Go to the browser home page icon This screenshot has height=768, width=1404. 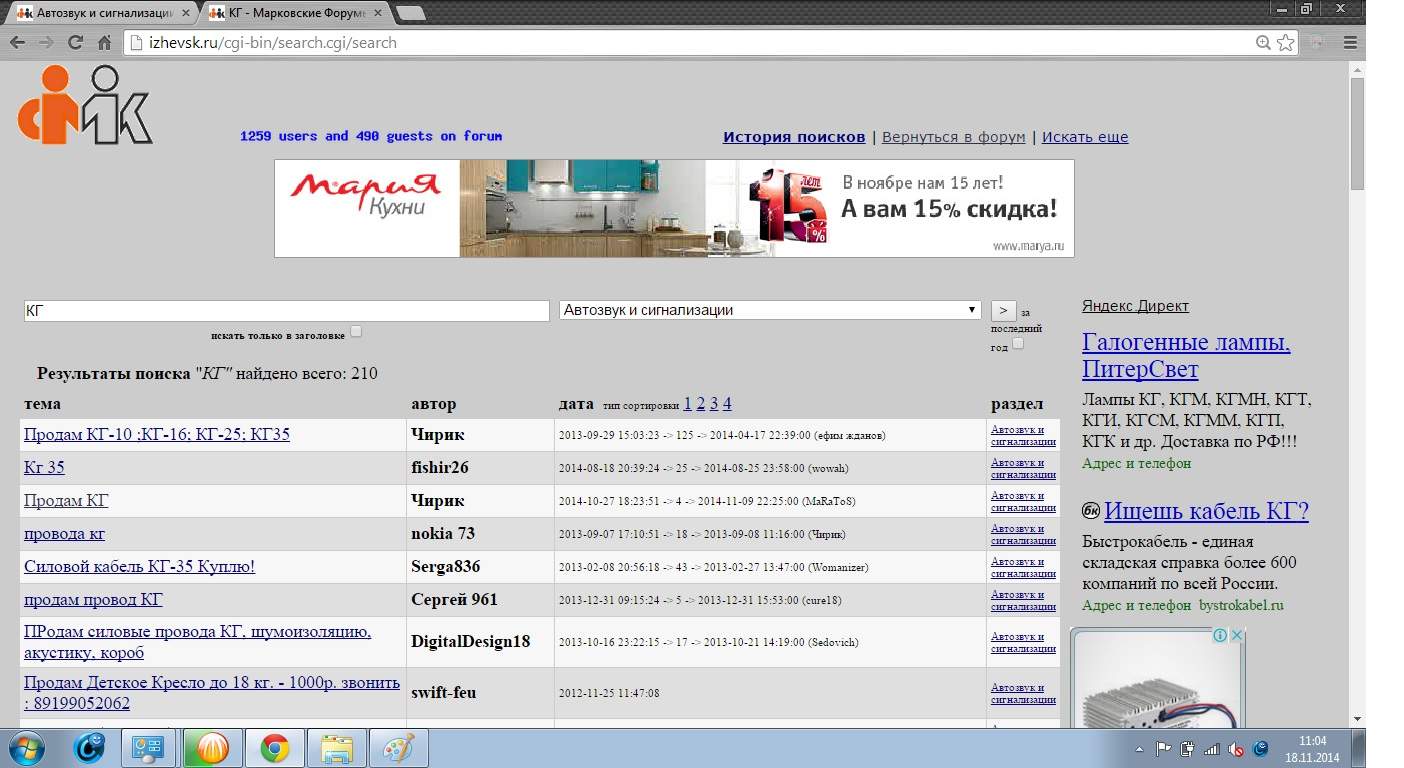click(104, 43)
